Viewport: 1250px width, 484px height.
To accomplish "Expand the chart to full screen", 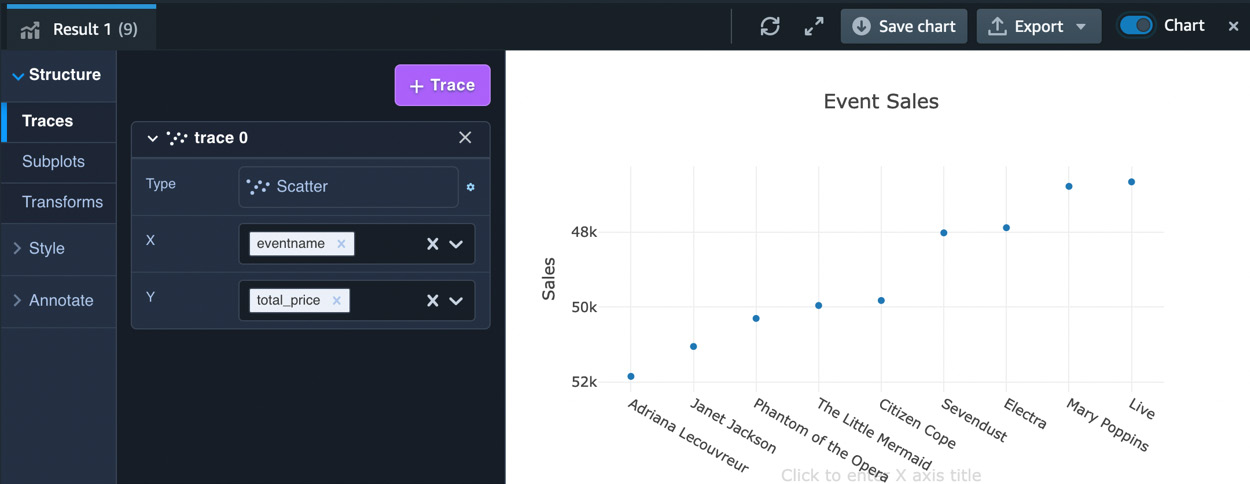I will [814, 26].
